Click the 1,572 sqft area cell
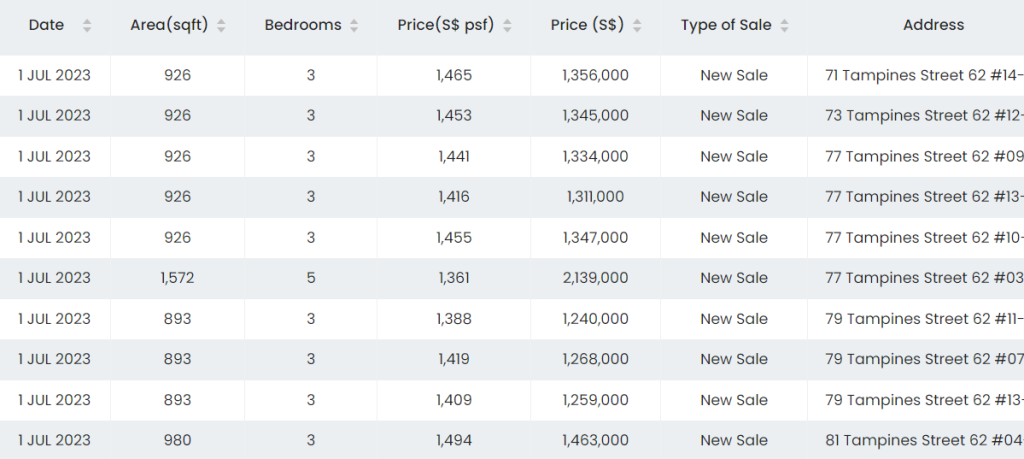The width and height of the screenshot is (1024, 459). pos(177,278)
